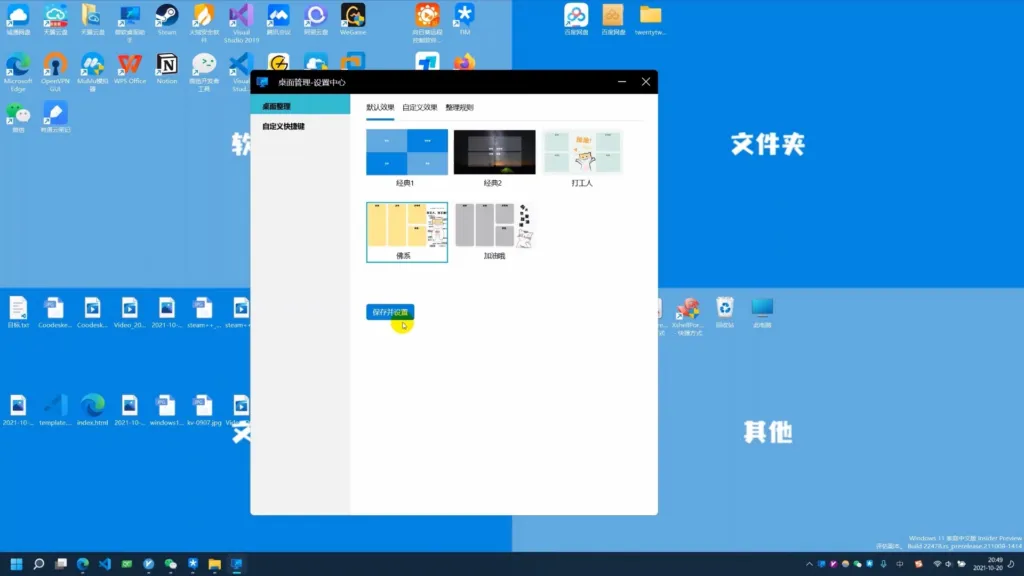
Task: Launch Edge from the taskbar
Action: (x=82, y=564)
